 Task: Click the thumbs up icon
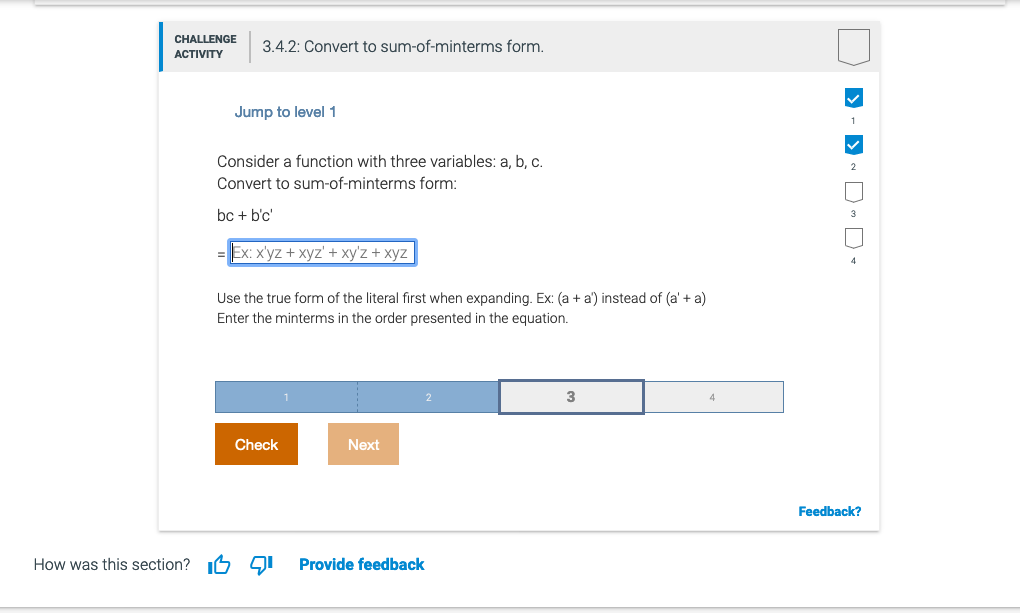pos(218,564)
